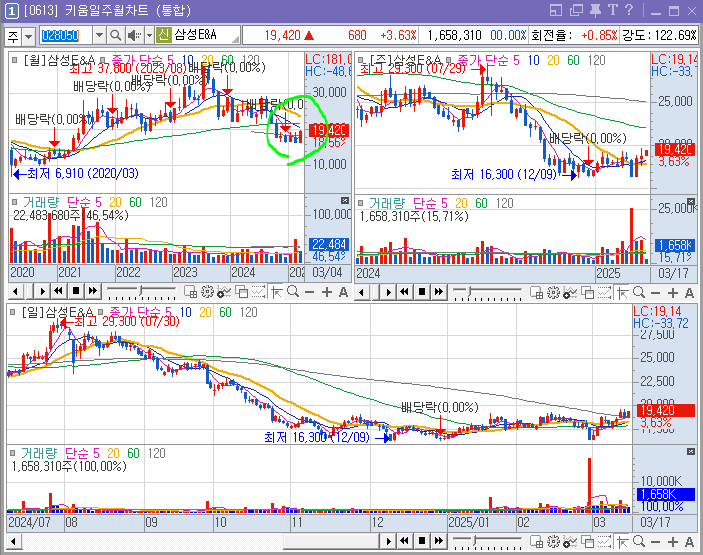Click the add indicator icon on daily chart
The width and height of the screenshot is (703, 555).
[x=570, y=542]
